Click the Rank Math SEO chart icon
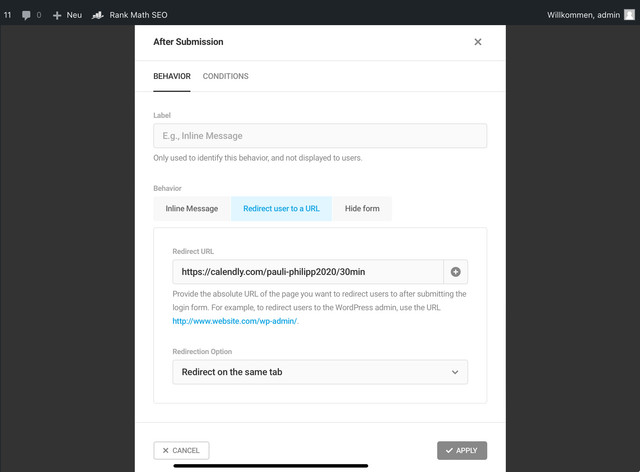 [98, 15]
